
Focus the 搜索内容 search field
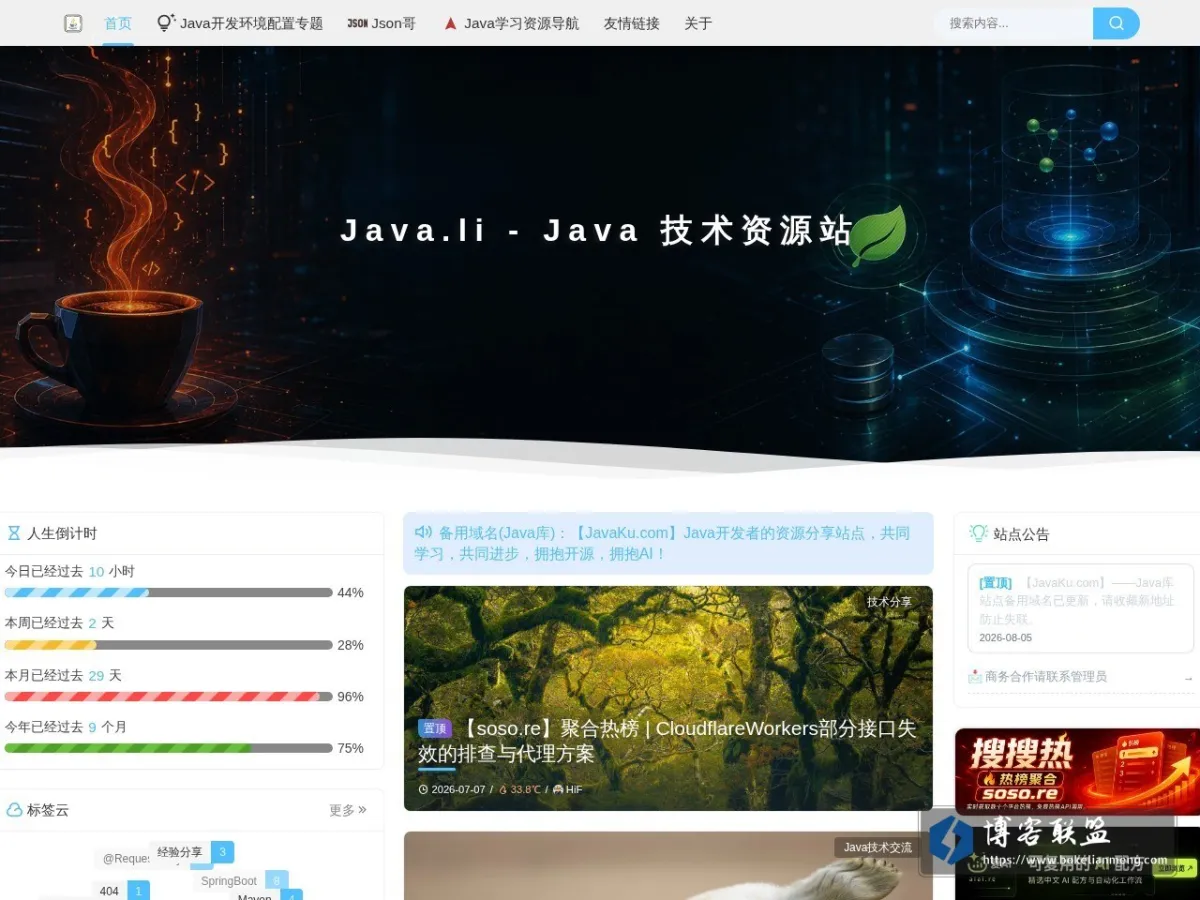1013,23
